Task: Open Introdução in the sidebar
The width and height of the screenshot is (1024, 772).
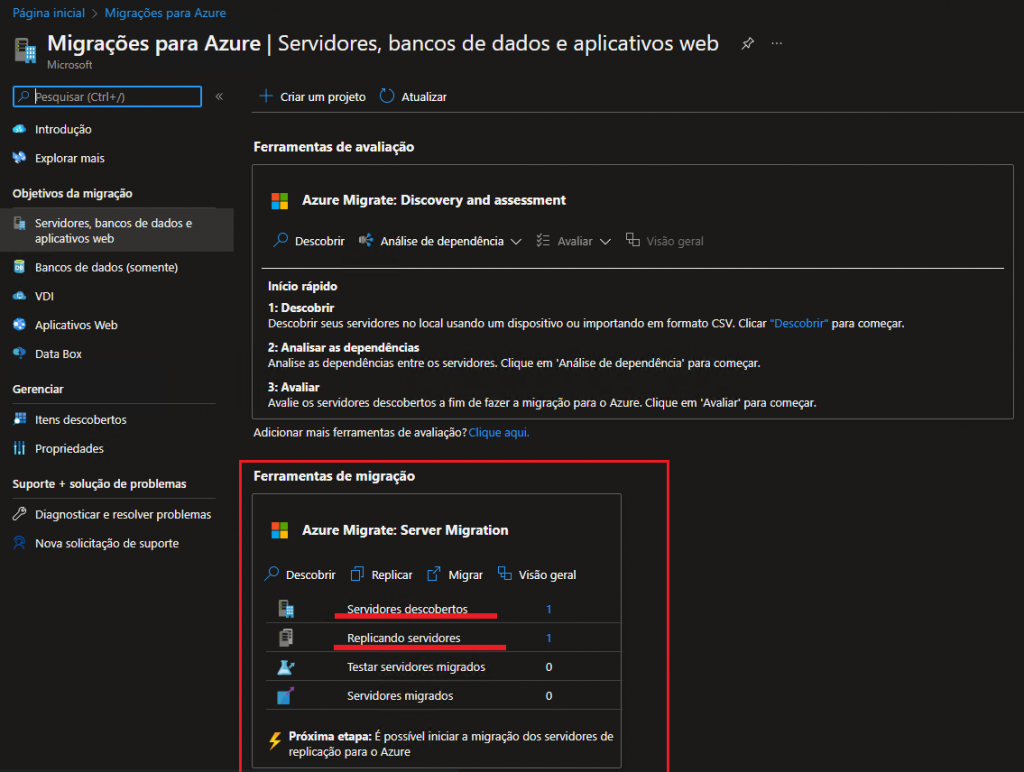Action: 62,129
